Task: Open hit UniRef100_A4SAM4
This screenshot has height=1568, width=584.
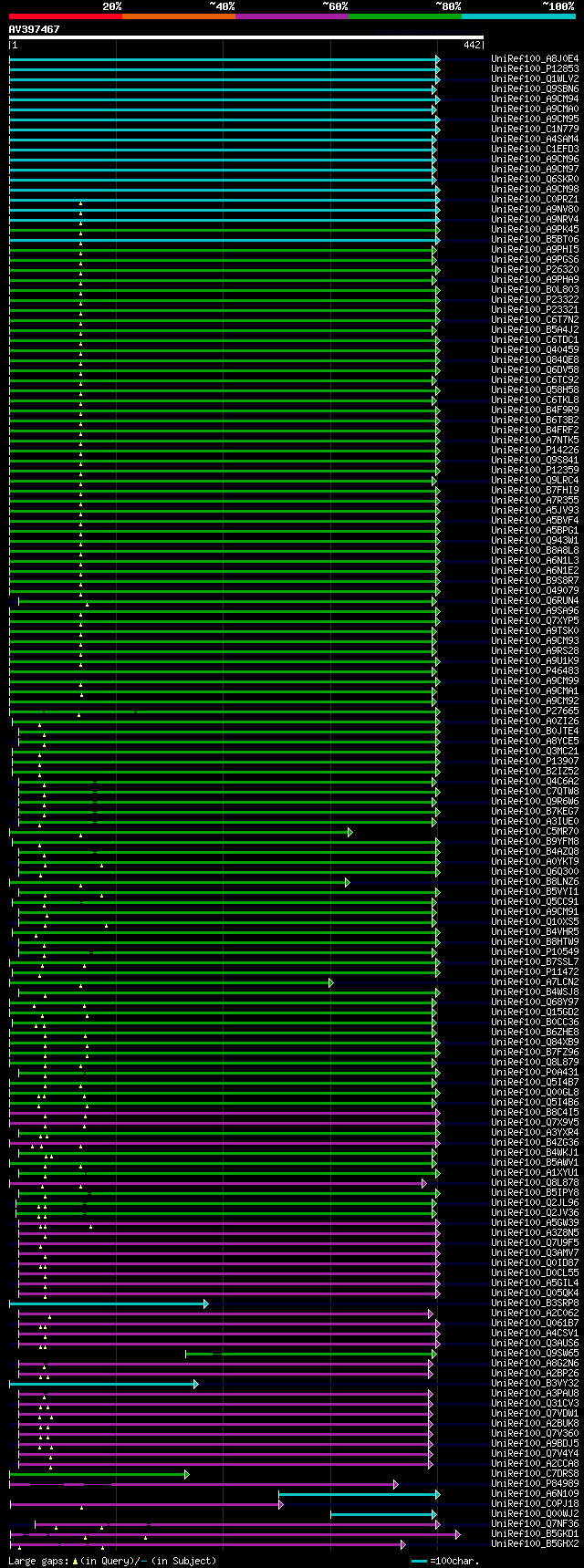Action: [x=535, y=140]
